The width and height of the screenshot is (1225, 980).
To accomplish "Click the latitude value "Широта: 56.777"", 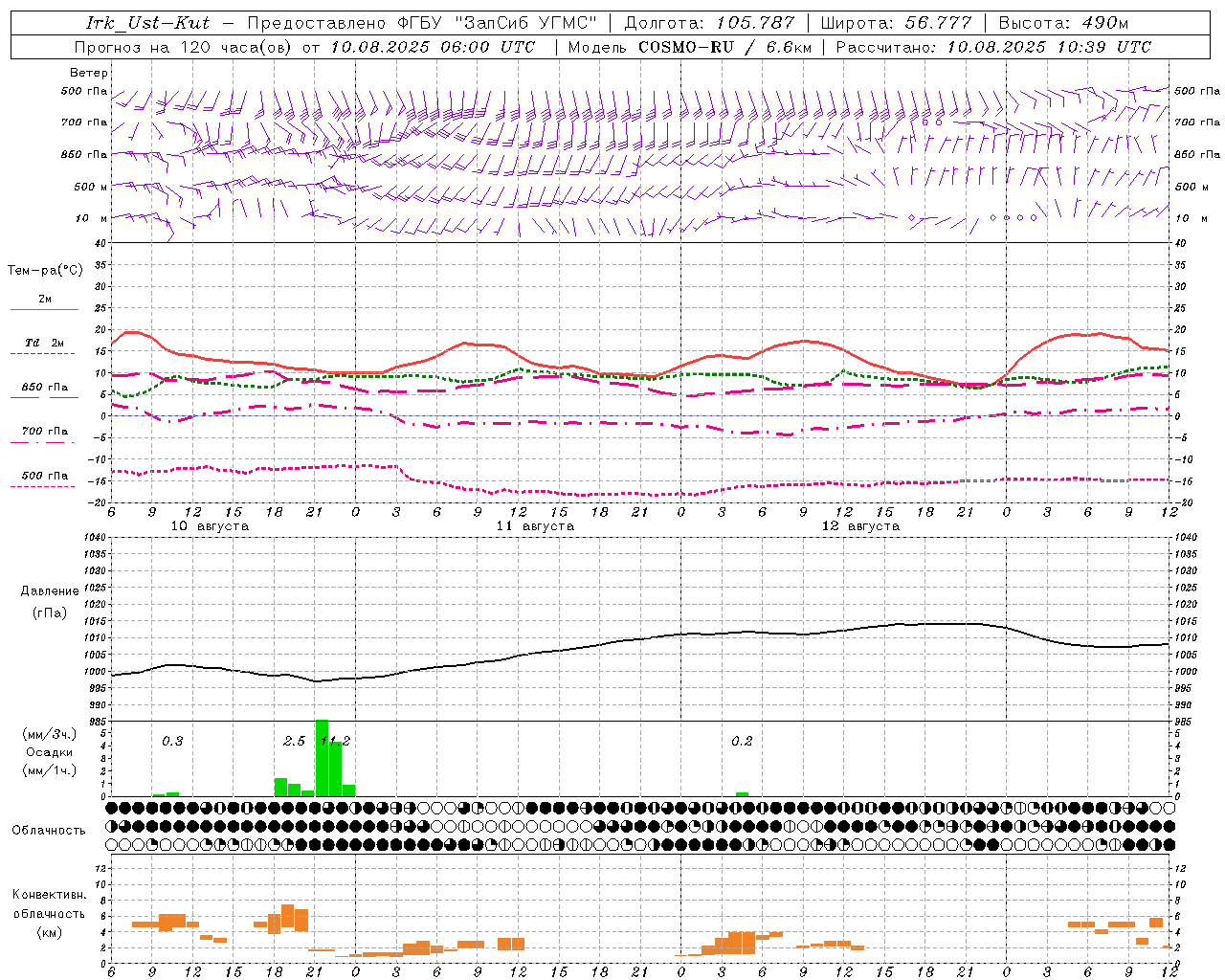I will pyautogui.click(x=896, y=23).
